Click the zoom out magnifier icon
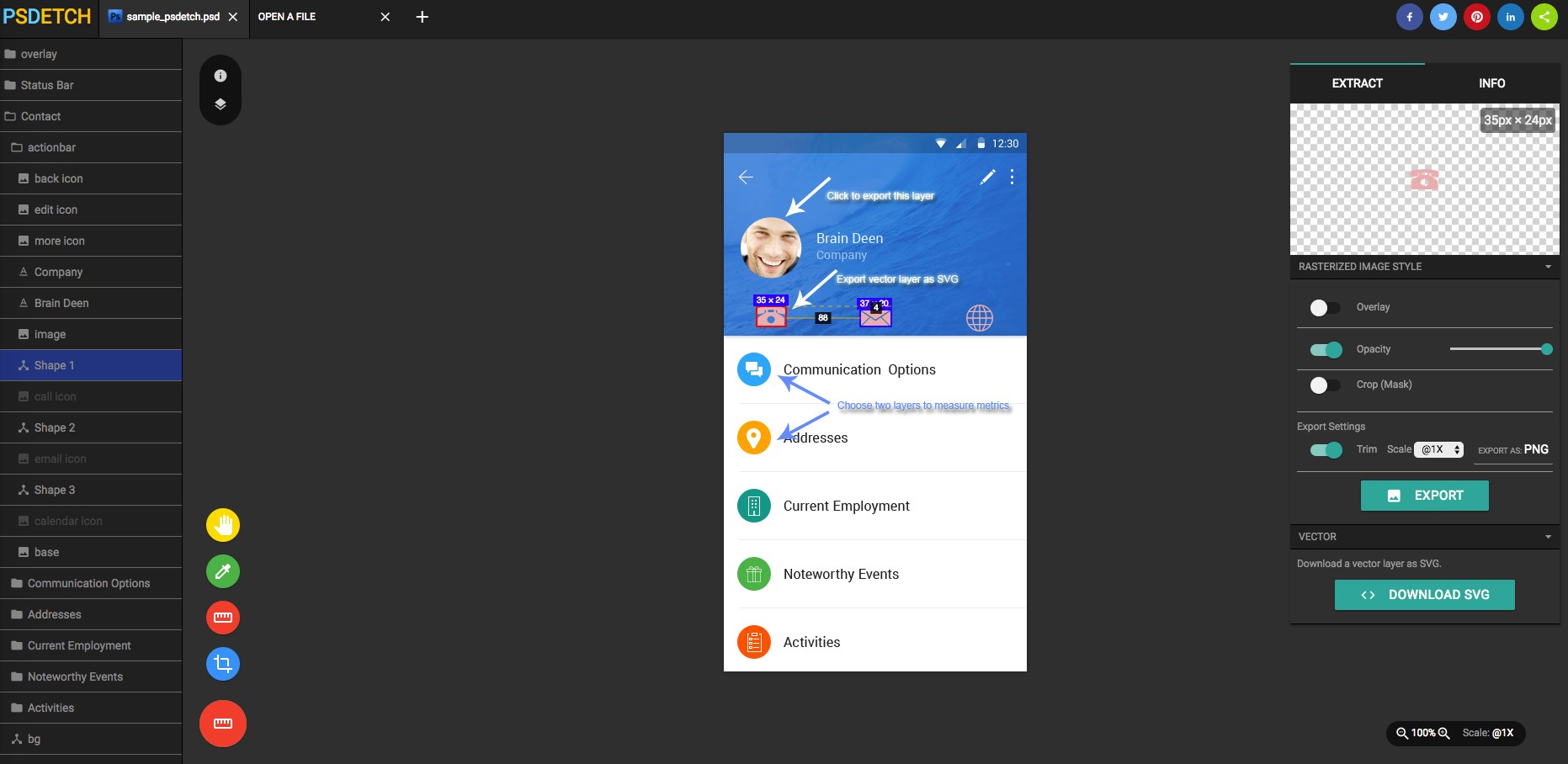Image resolution: width=1568 pixels, height=764 pixels. [x=1402, y=733]
